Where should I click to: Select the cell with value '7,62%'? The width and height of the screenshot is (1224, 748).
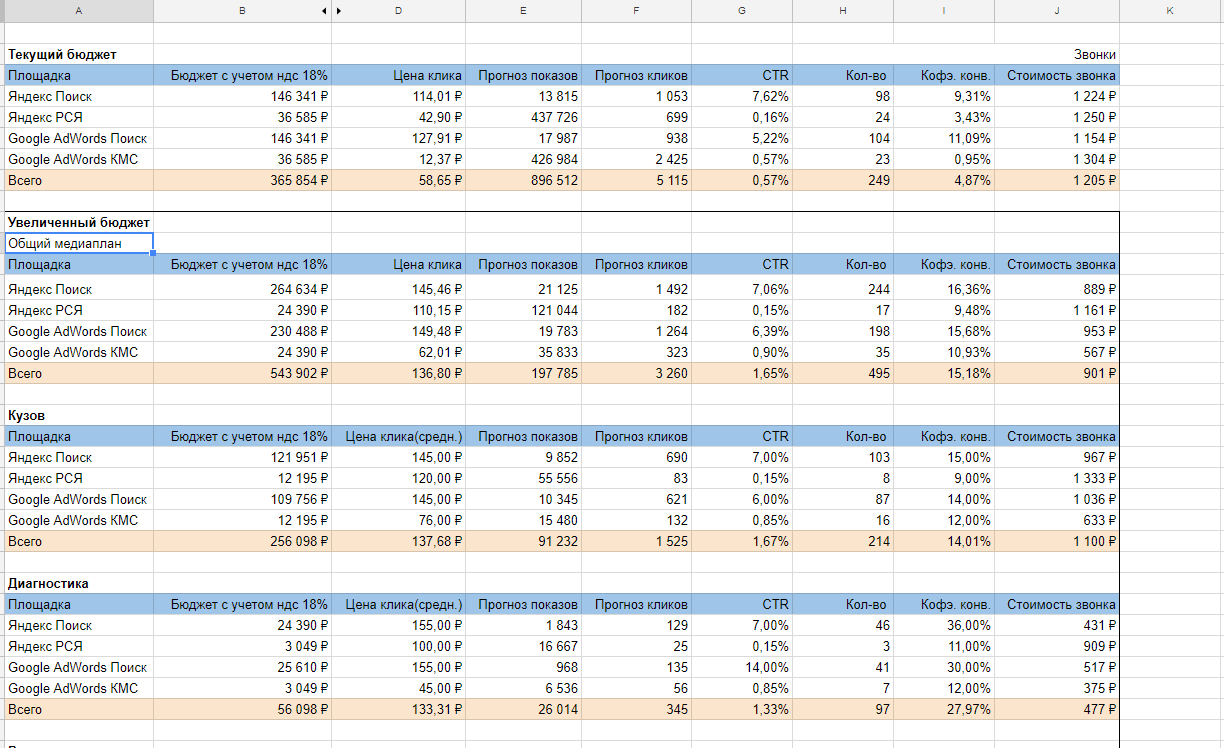[x=741, y=96]
